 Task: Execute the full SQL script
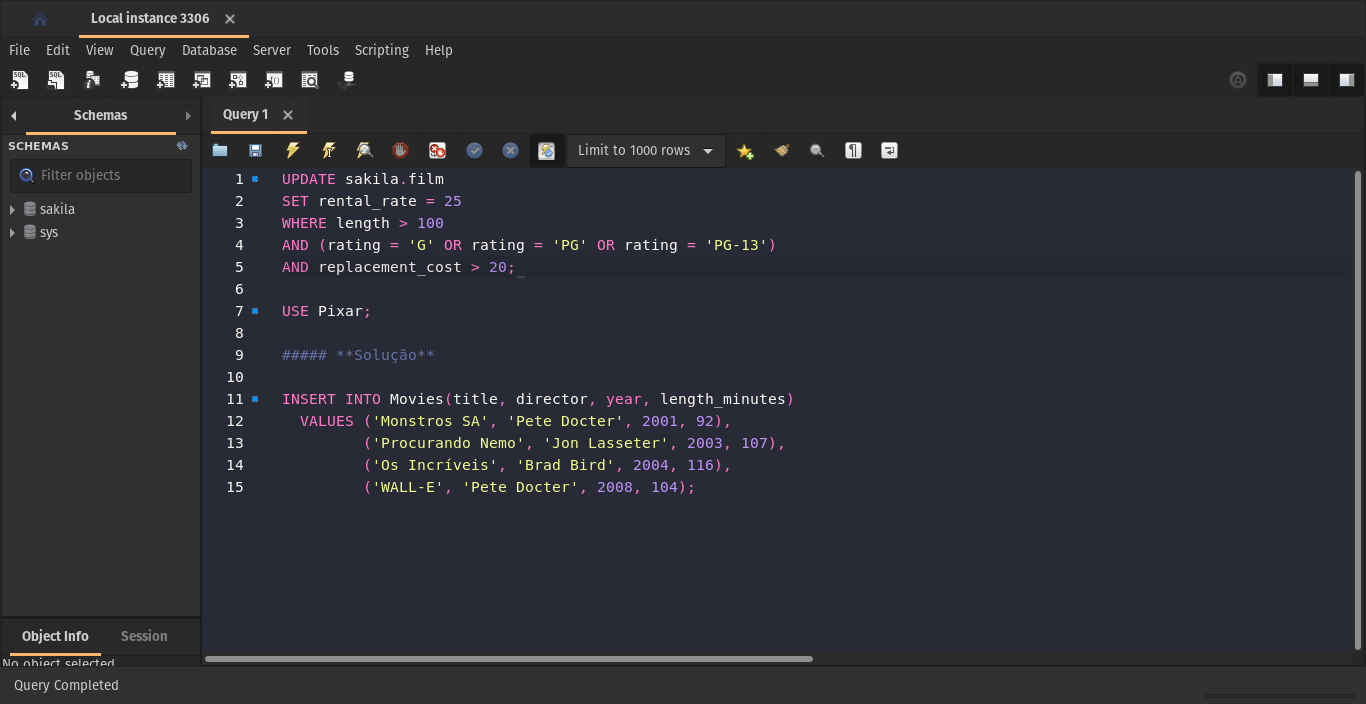[x=292, y=150]
